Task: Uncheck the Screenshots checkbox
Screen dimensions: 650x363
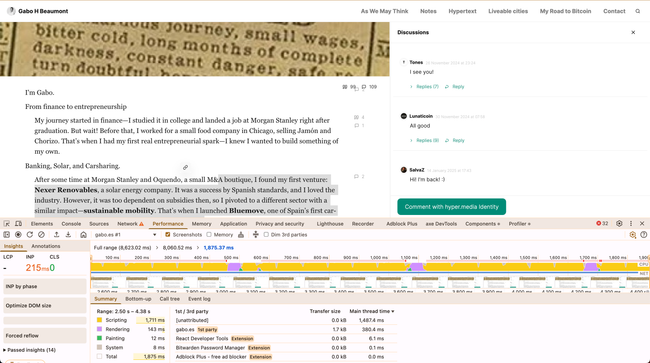Action: coord(168,235)
